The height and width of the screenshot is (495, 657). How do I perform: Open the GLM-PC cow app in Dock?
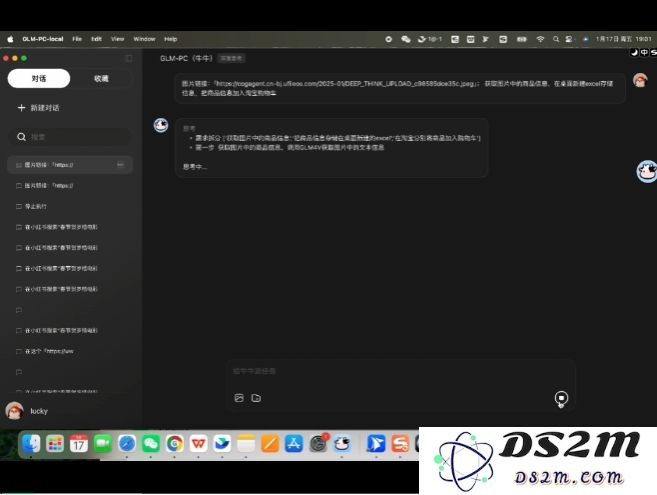pyautogui.click(x=342, y=443)
